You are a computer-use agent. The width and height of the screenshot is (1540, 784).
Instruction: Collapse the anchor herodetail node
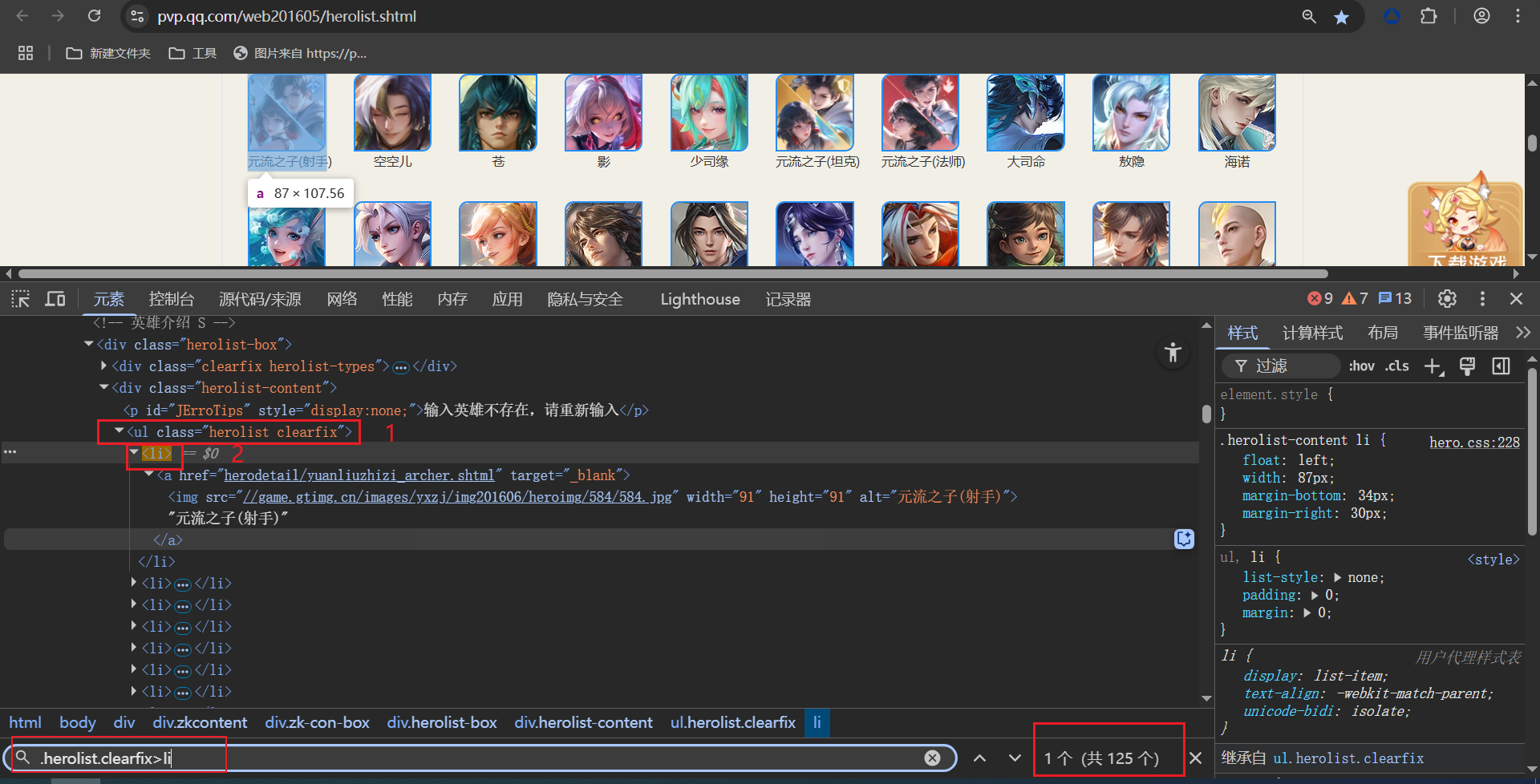tap(149, 475)
